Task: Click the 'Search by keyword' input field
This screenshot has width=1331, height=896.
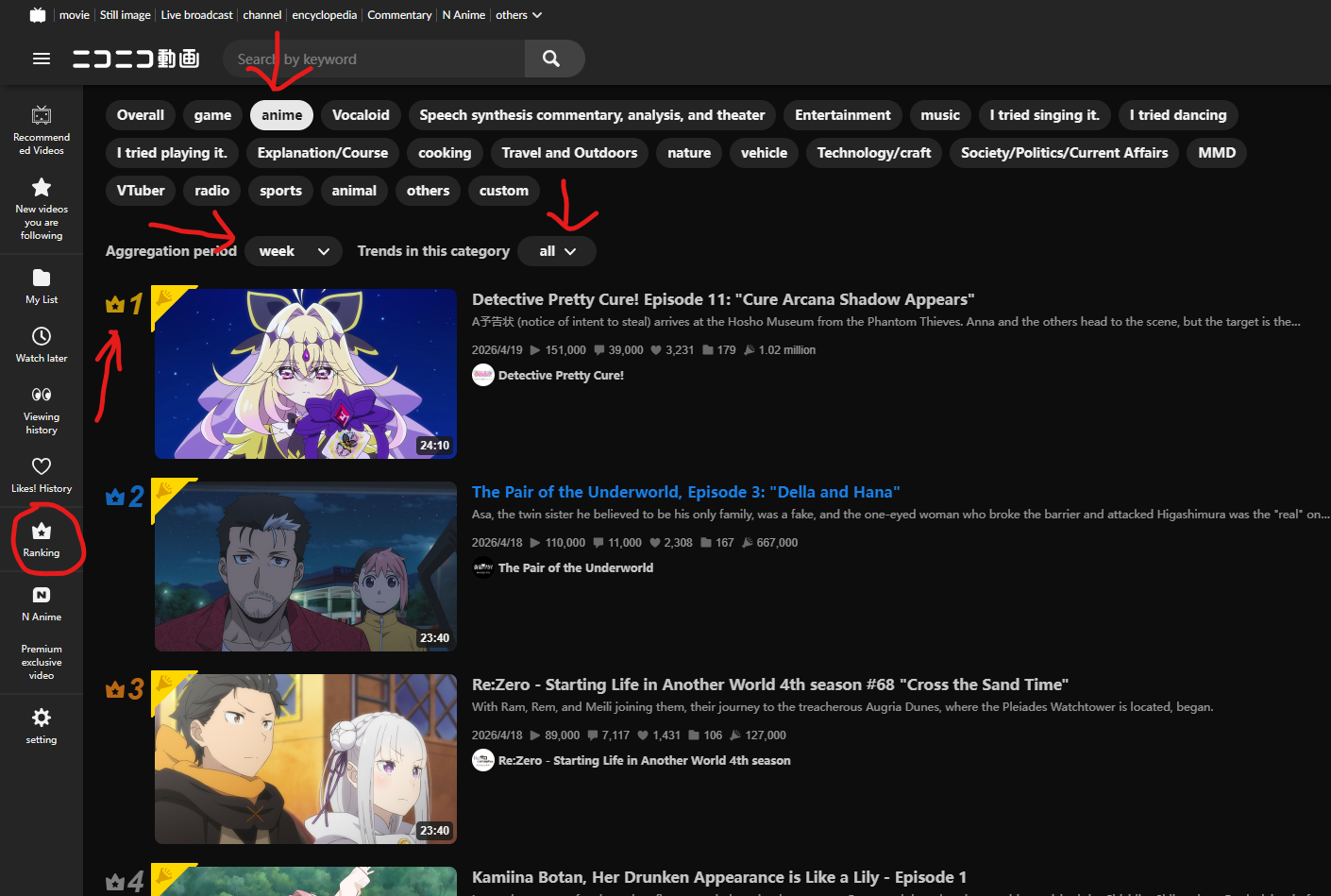Action: (x=374, y=59)
